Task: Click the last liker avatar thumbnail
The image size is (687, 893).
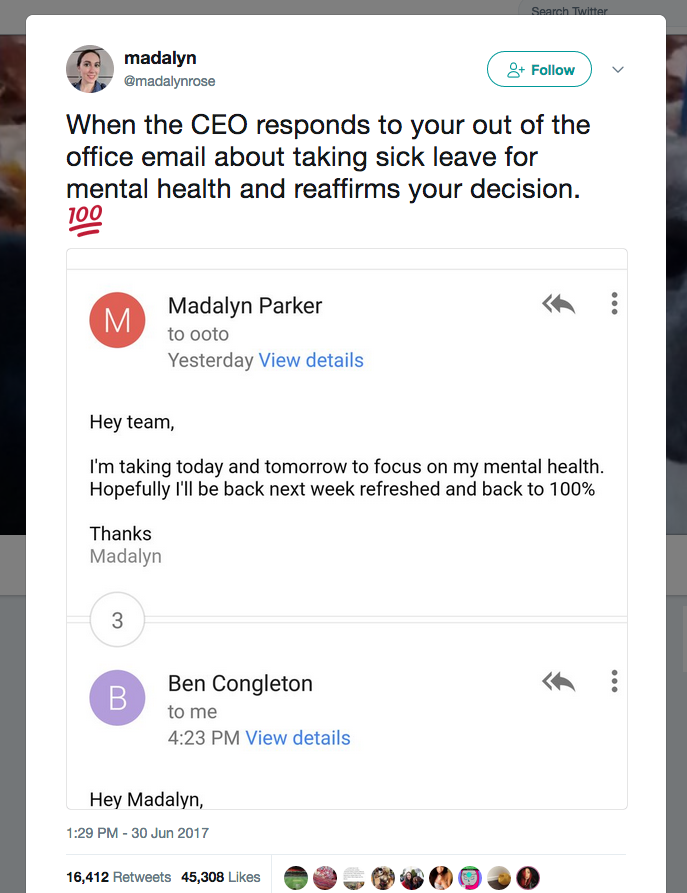Action: point(528,878)
